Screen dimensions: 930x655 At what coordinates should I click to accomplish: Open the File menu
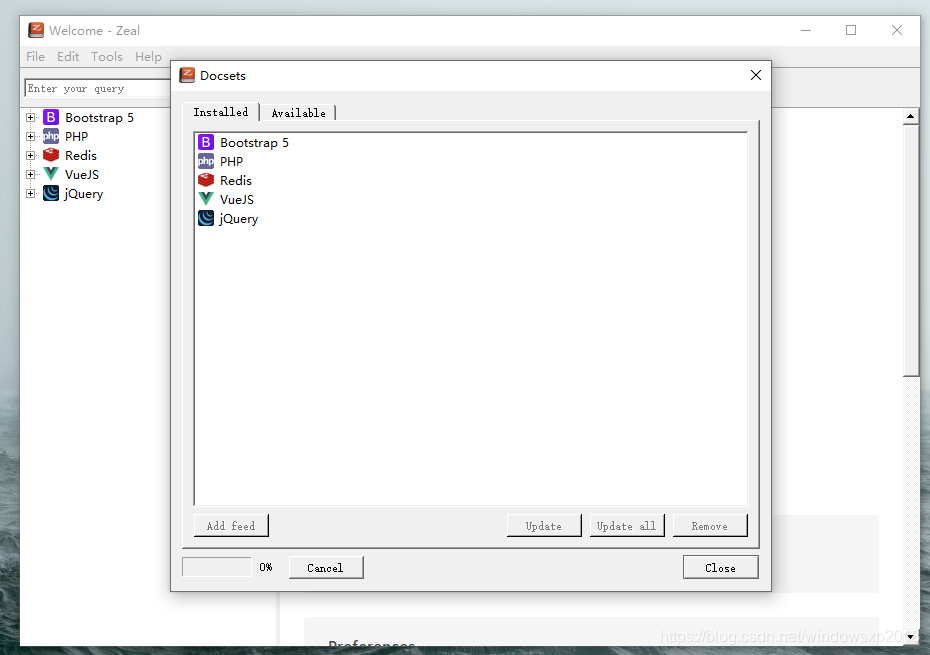click(x=36, y=56)
